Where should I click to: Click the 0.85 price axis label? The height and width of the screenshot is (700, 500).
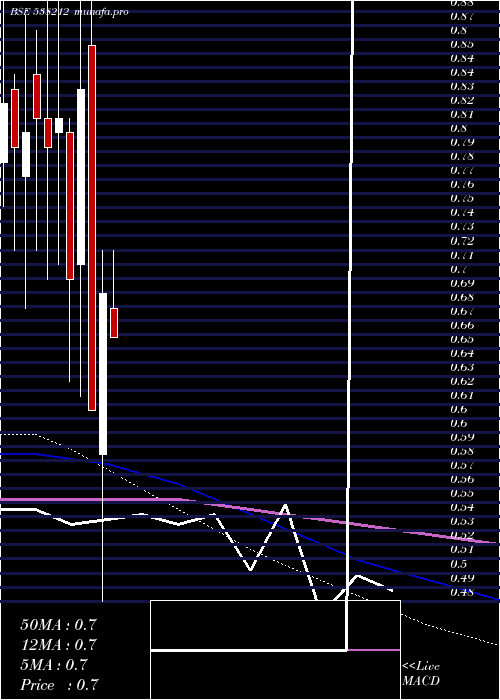coord(462,44)
